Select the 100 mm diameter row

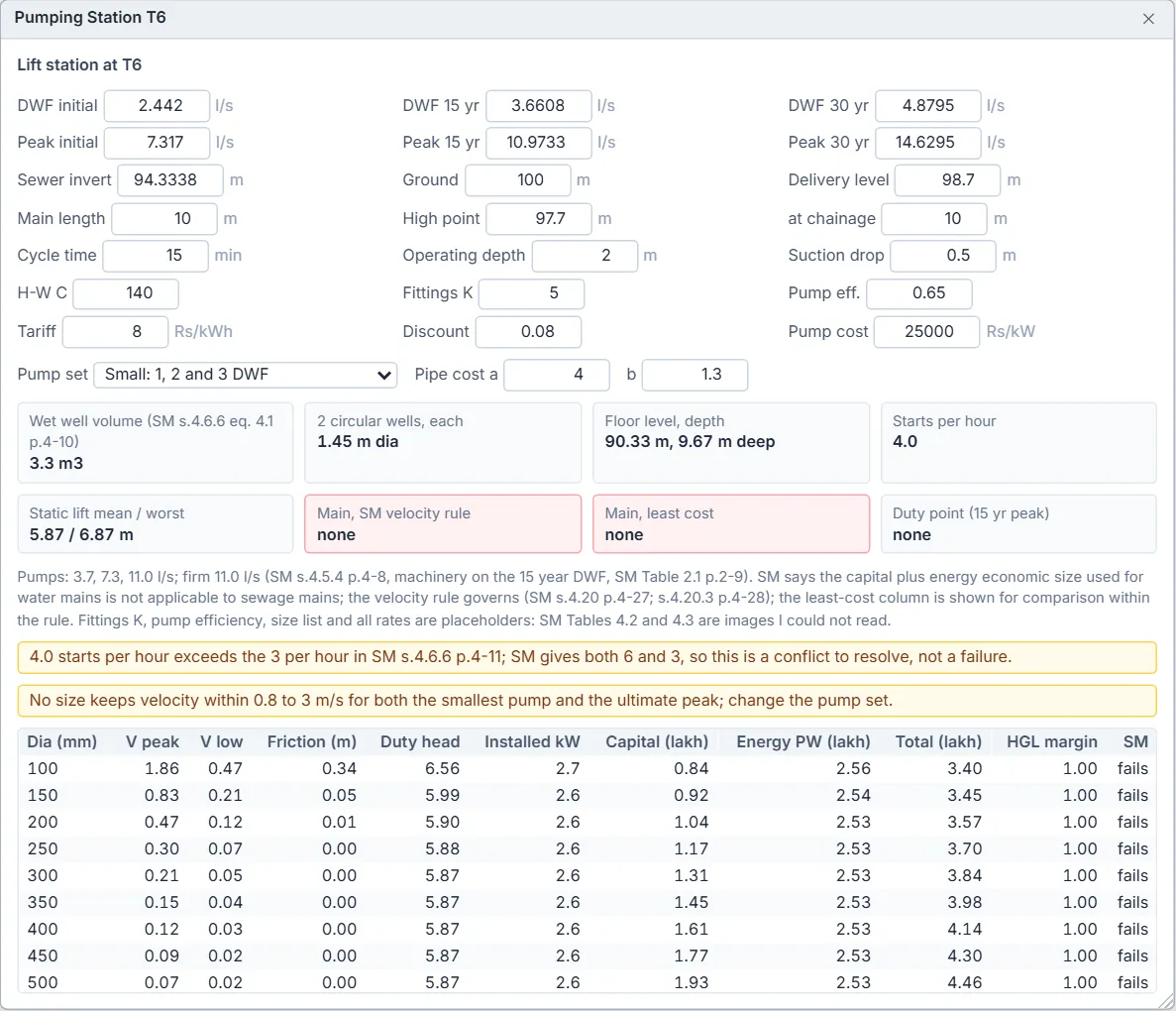[x=588, y=769]
